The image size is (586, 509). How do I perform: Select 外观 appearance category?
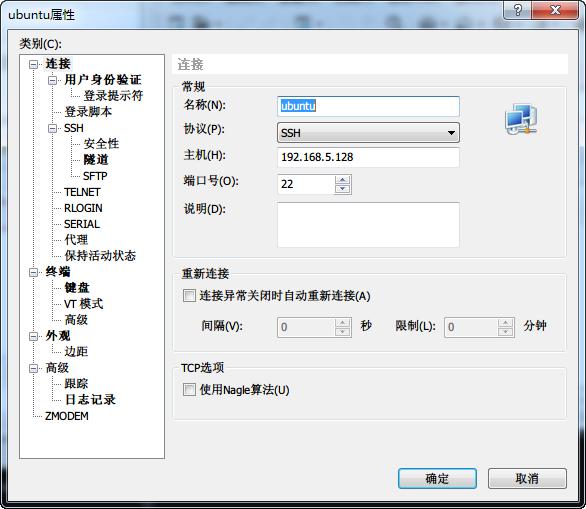pyautogui.click(x=58, y=336)
